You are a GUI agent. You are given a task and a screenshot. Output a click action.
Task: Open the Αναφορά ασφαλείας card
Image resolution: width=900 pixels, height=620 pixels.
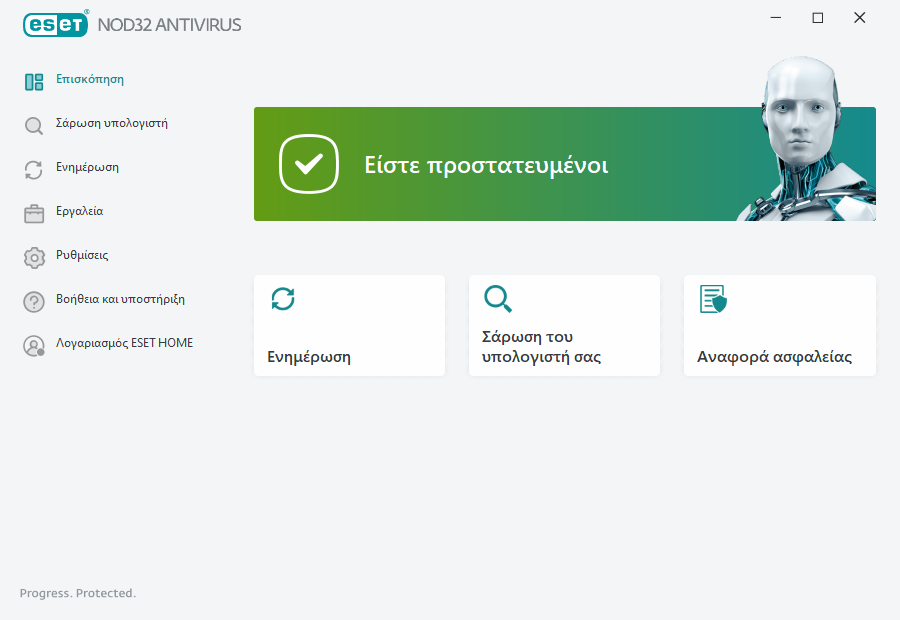click(779, 325)
